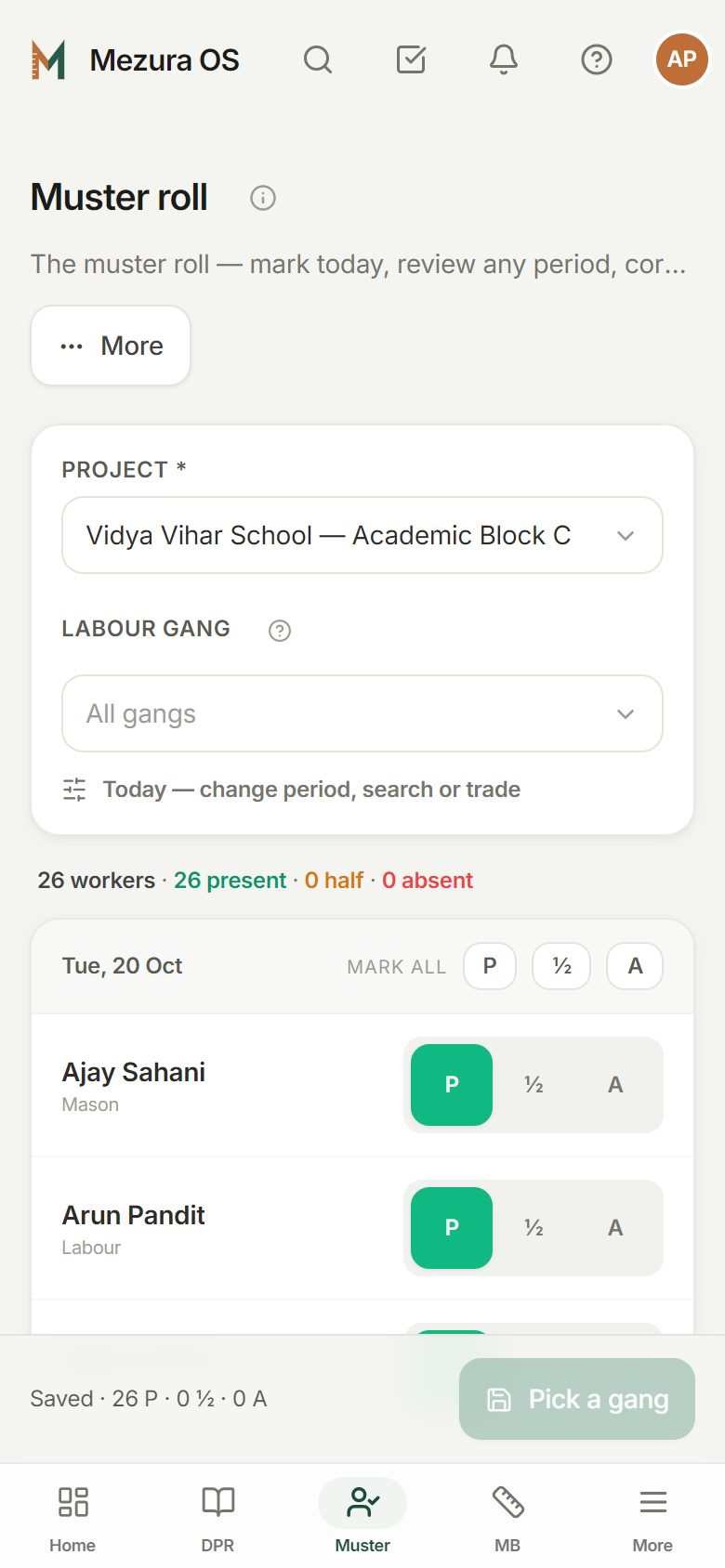Click the AP user avatar
The width and height of the screenshot is (725, 1568).
pyautogui.click(x=682, y=59)
